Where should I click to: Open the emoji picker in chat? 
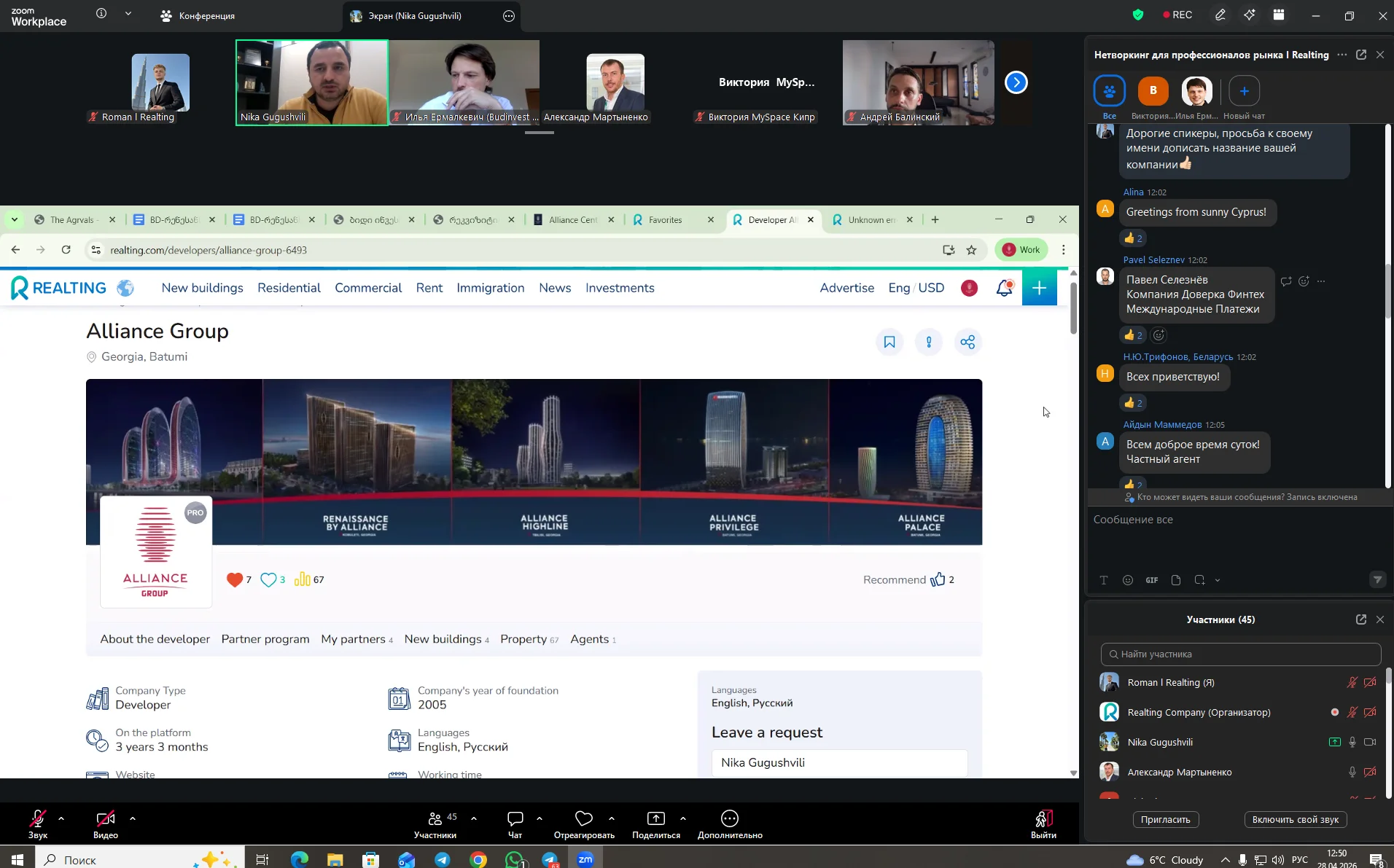[x=1128, y=580]
